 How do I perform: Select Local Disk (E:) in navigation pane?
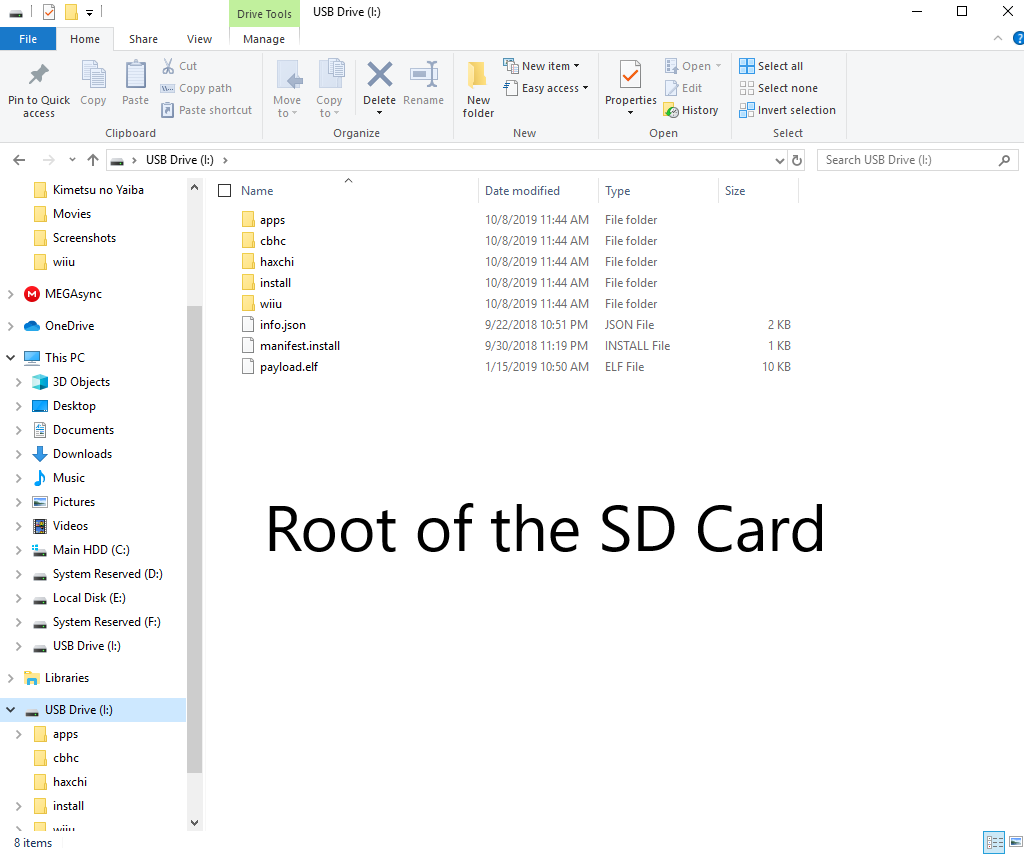tap(89, 598)
